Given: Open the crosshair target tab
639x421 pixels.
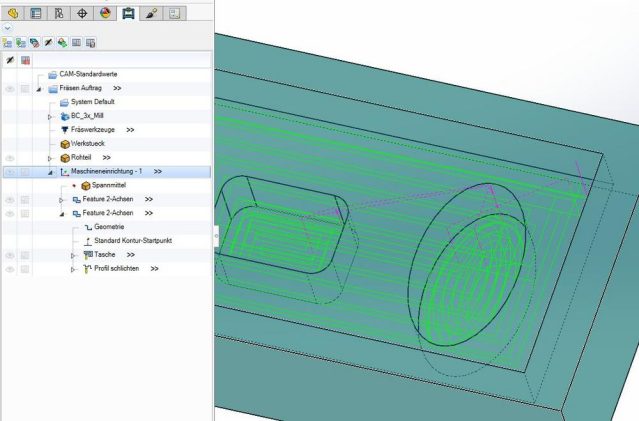Looking at the screenshot, I should (x=82, y=13).
